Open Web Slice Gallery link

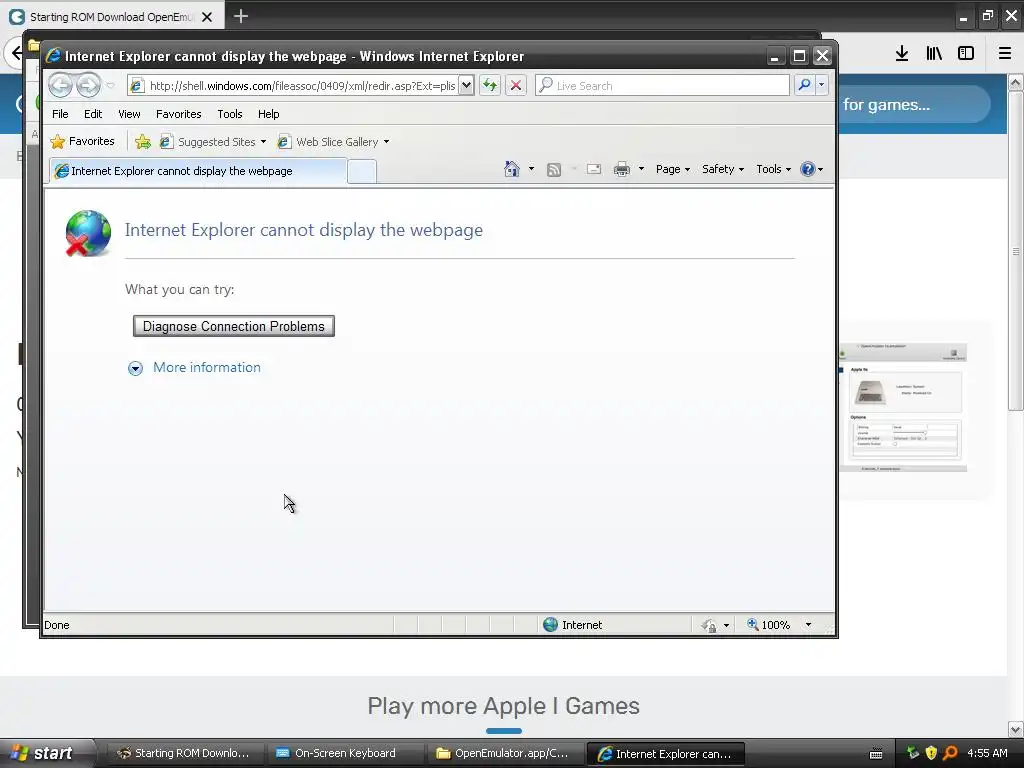point(328,142)
